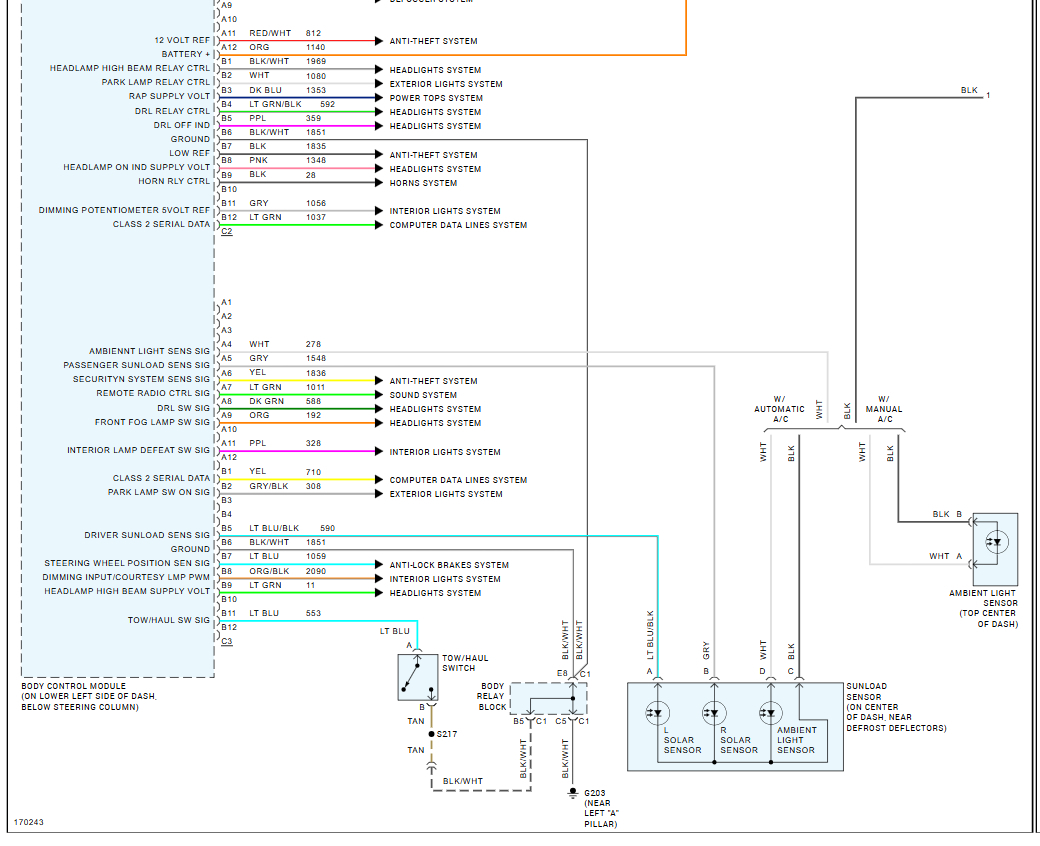This screenshot has height=846, width=1040.
Task: Click the underlined C3 connector label
Action: [227, 641]
